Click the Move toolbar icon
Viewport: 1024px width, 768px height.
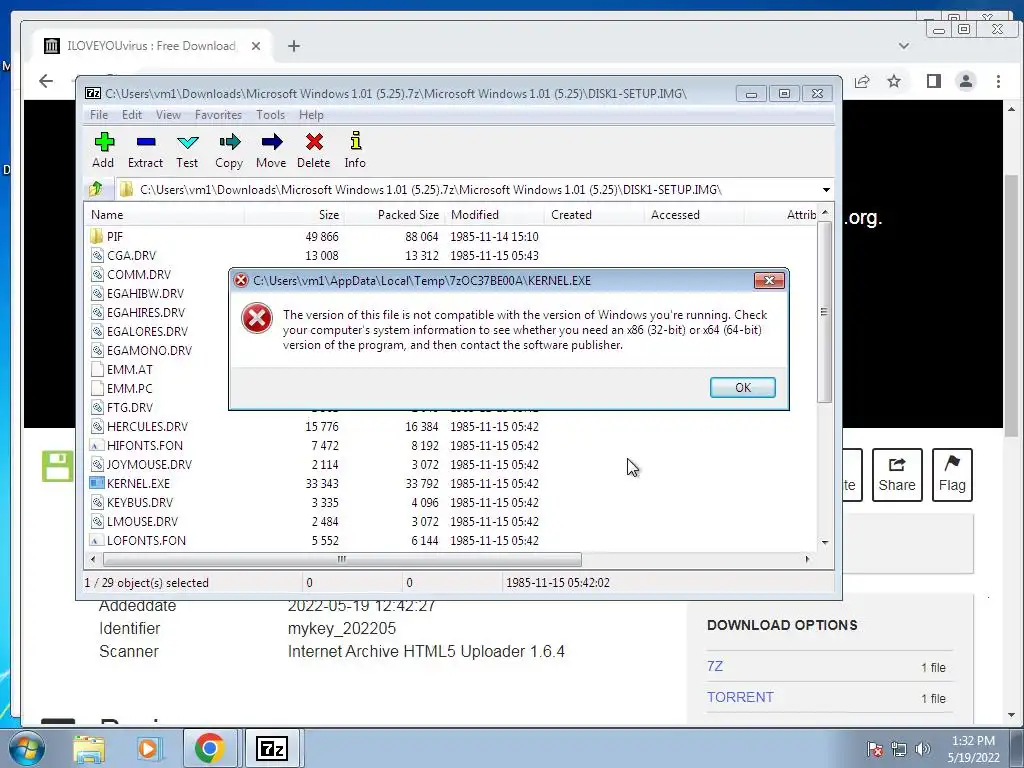272,142
